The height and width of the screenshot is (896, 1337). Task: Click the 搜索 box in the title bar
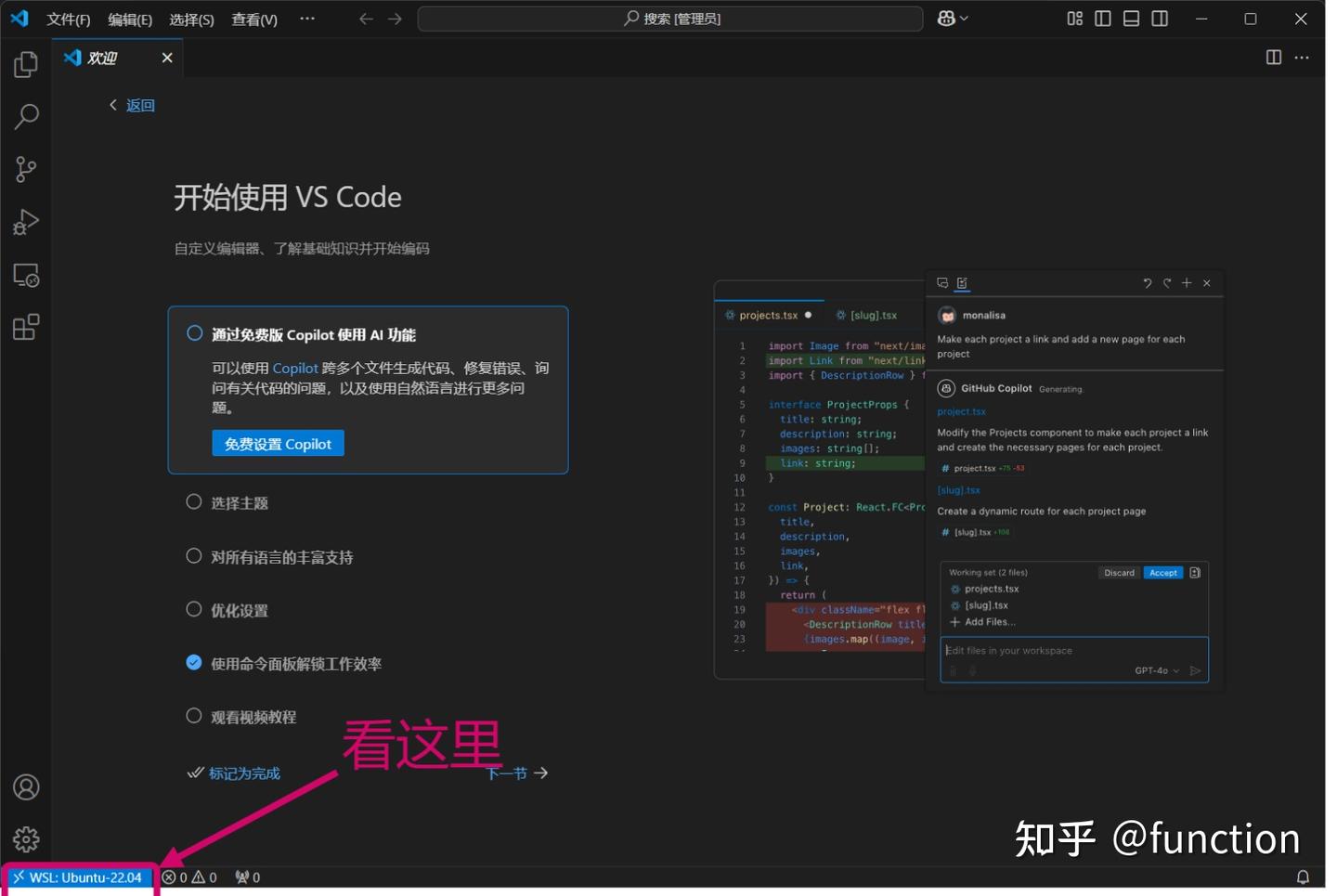(672, 18)
